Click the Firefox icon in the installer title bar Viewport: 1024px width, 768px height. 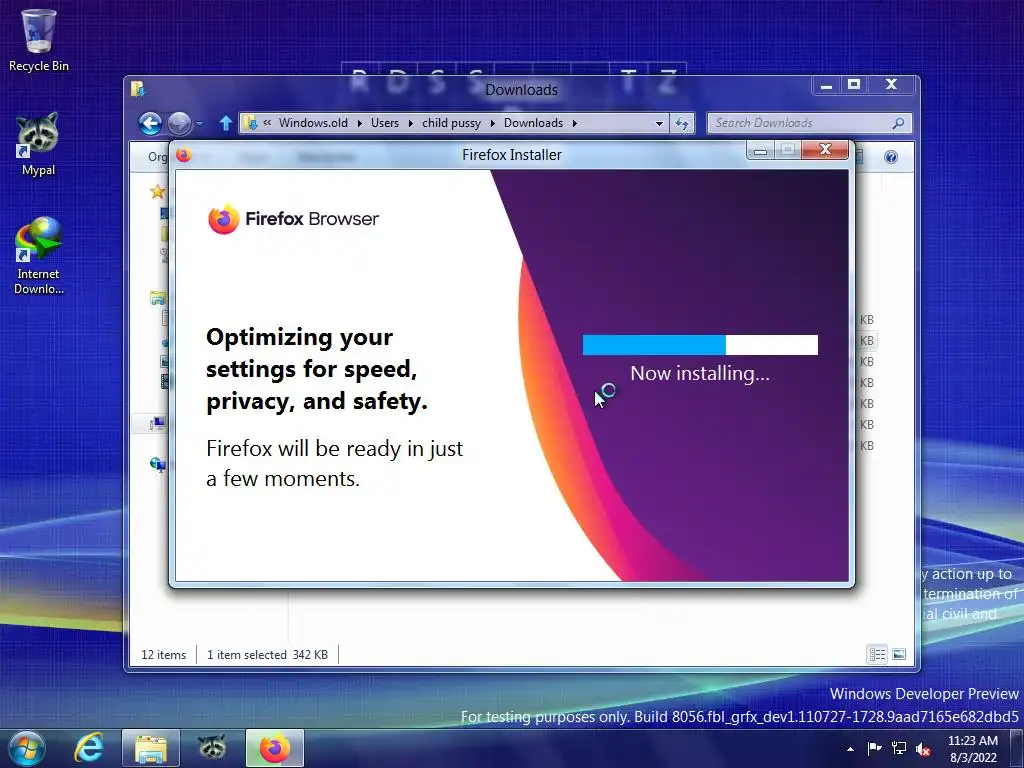(x=184, y=155)
